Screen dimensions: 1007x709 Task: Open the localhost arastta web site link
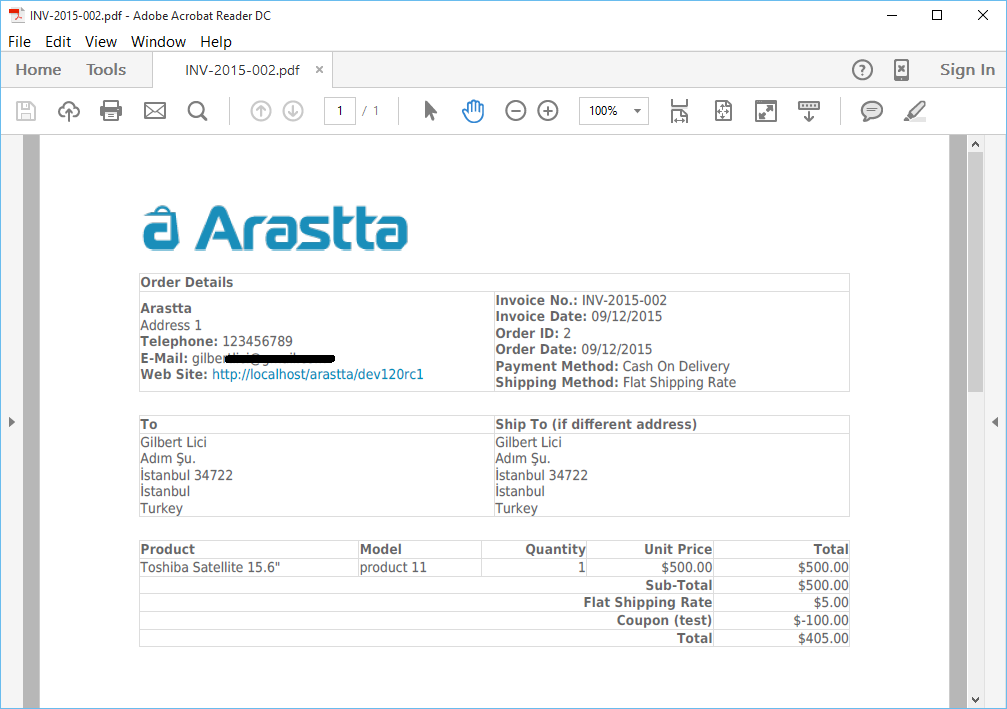[318, 374]
